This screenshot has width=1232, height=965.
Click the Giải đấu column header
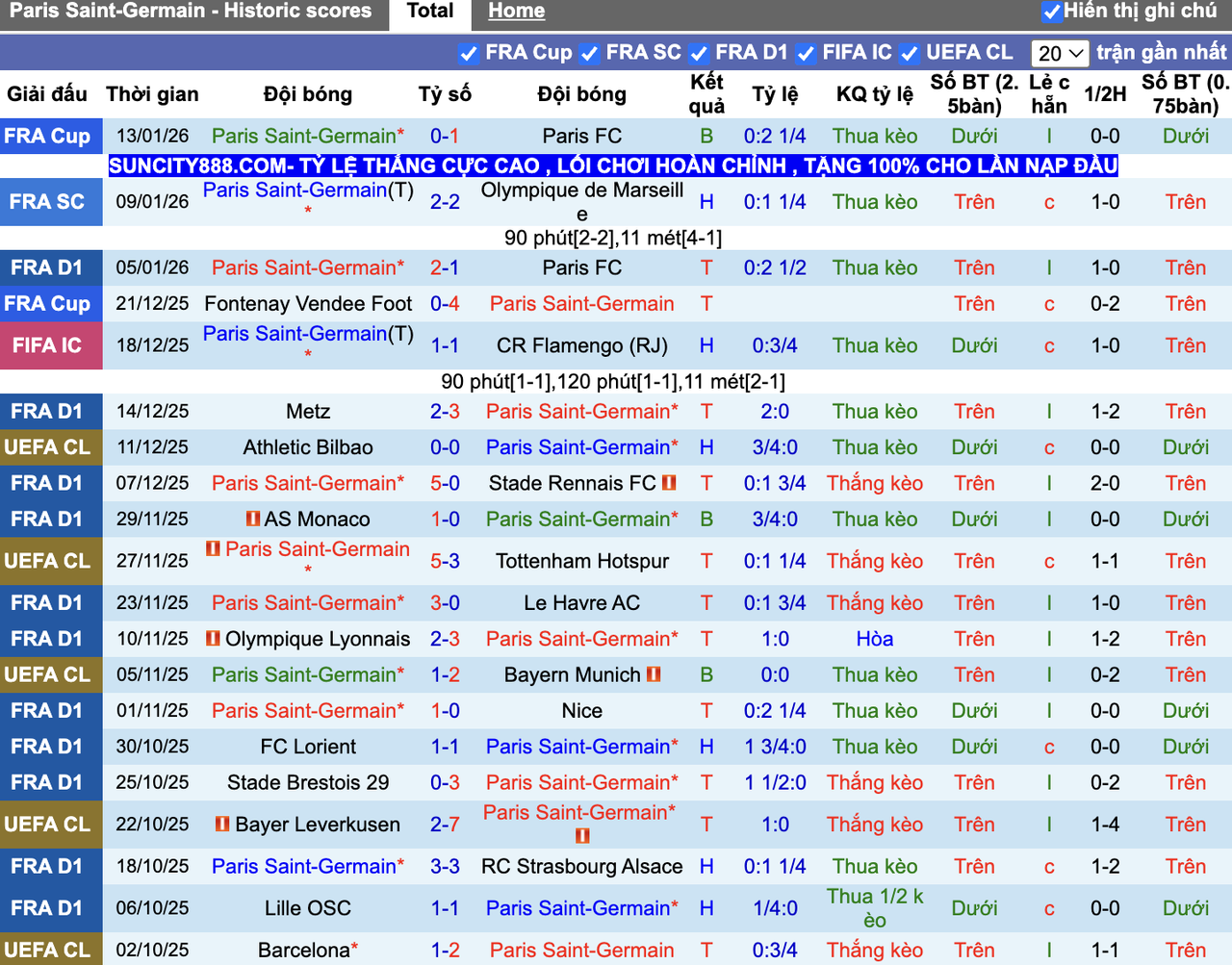47,94
